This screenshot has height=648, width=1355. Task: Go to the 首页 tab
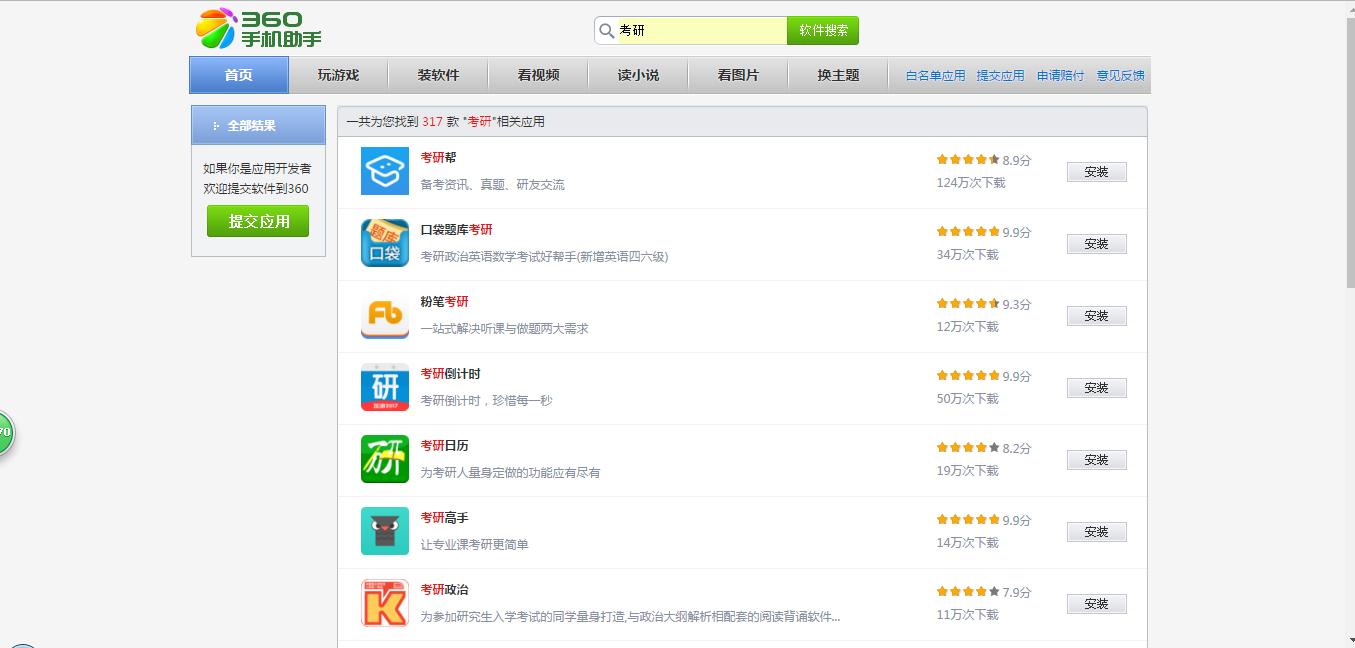(239, 75)
